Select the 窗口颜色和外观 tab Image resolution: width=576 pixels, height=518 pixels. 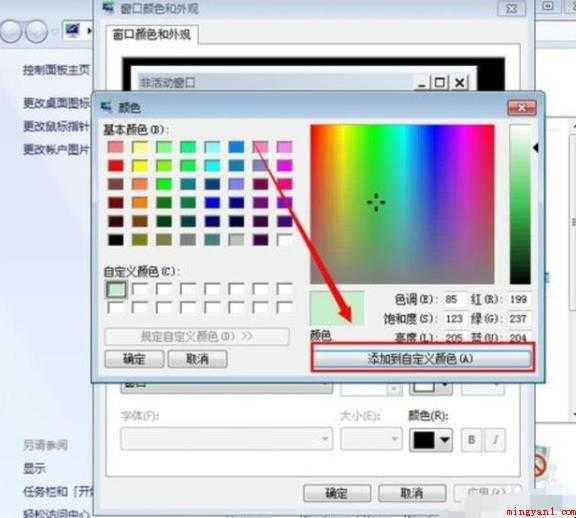point(151,35)
